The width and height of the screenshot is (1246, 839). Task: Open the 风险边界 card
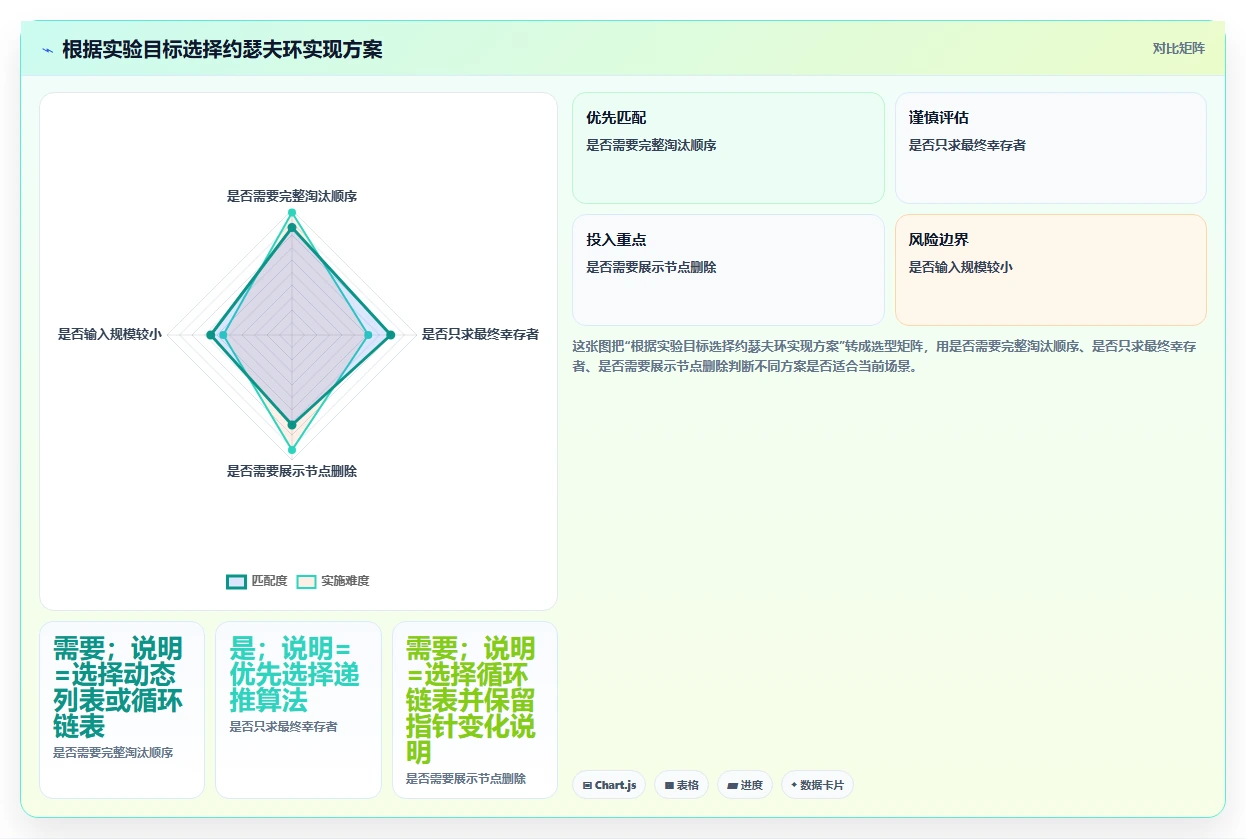(x=1051, y=270)
